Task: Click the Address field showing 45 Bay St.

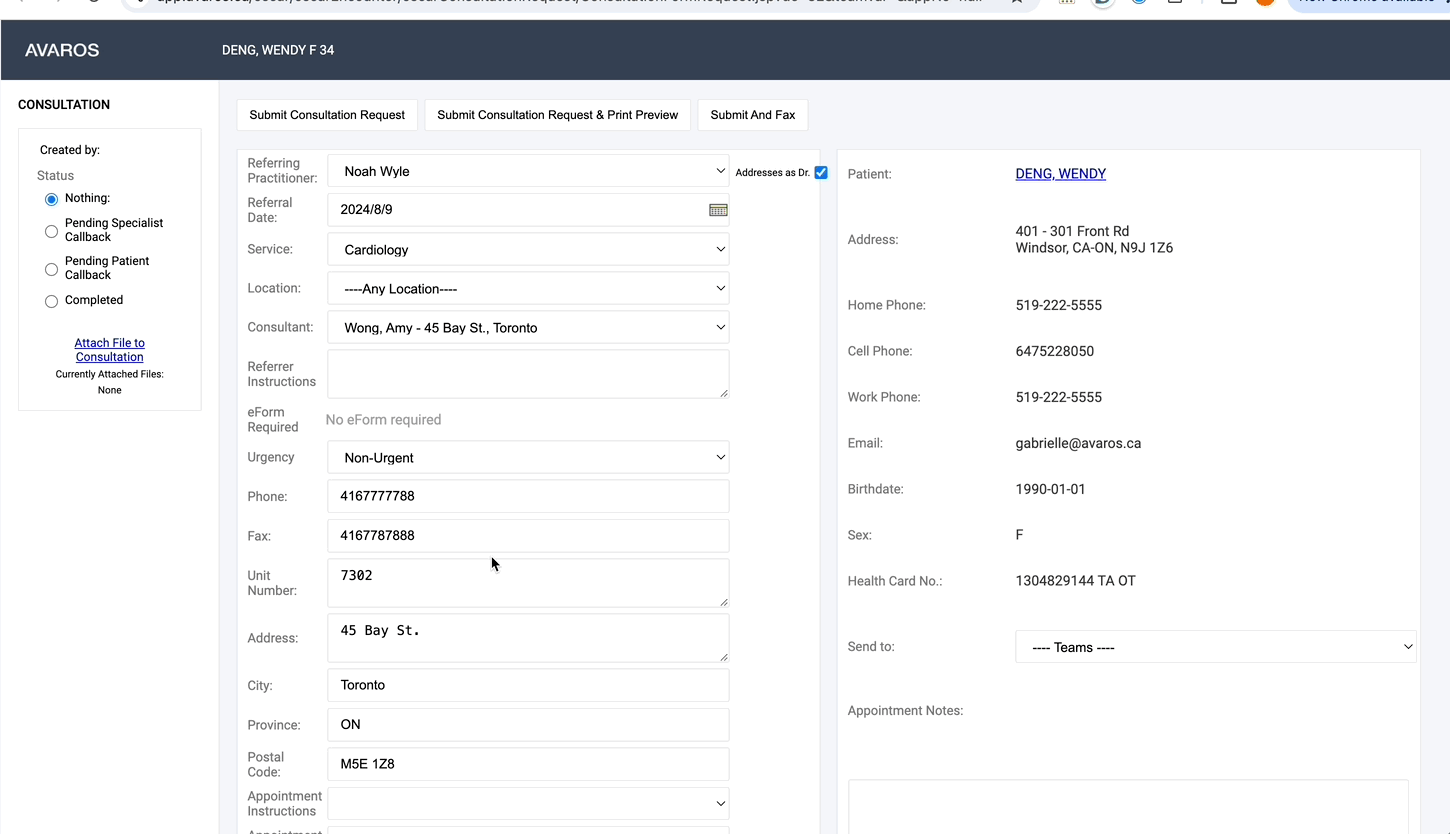Action: pos(528,638)
